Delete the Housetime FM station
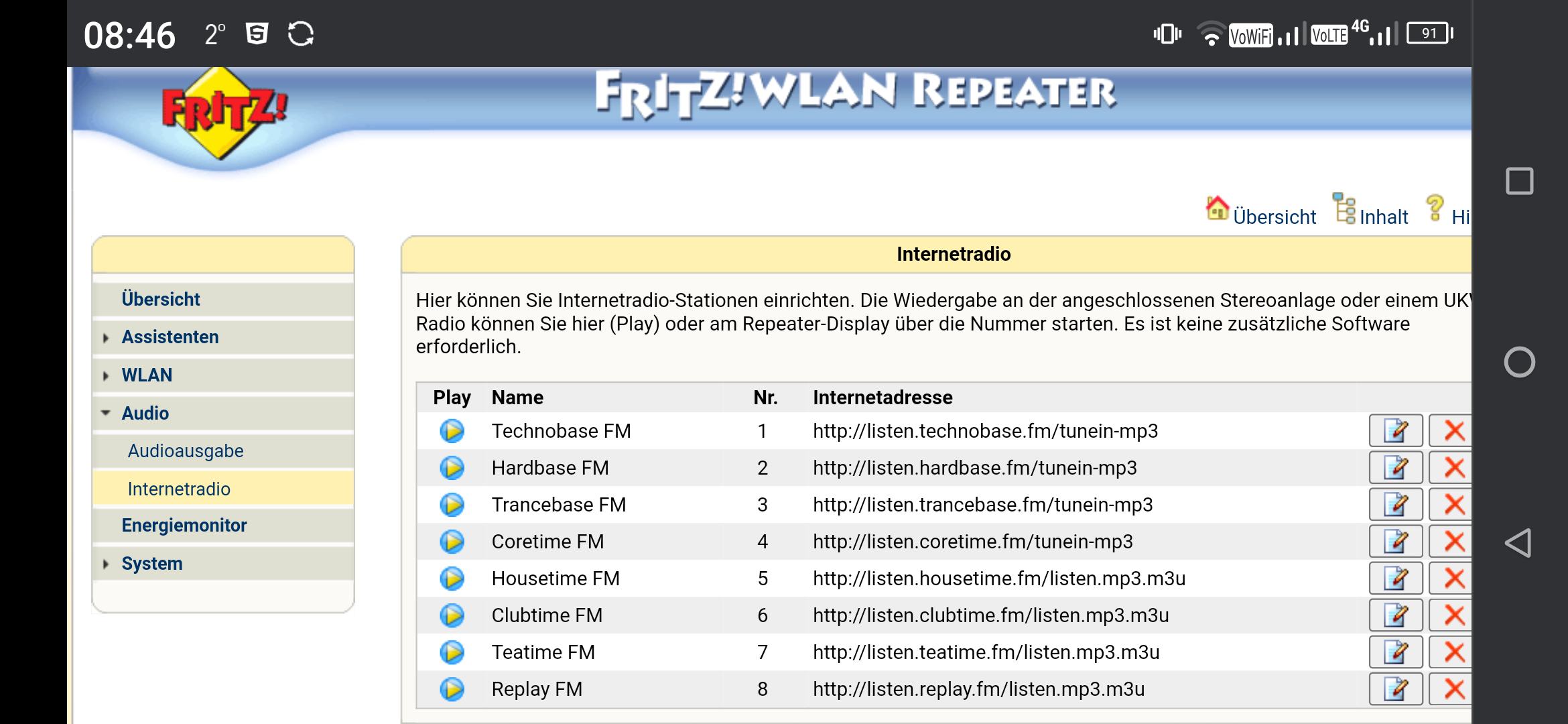 pos(1451,579)
